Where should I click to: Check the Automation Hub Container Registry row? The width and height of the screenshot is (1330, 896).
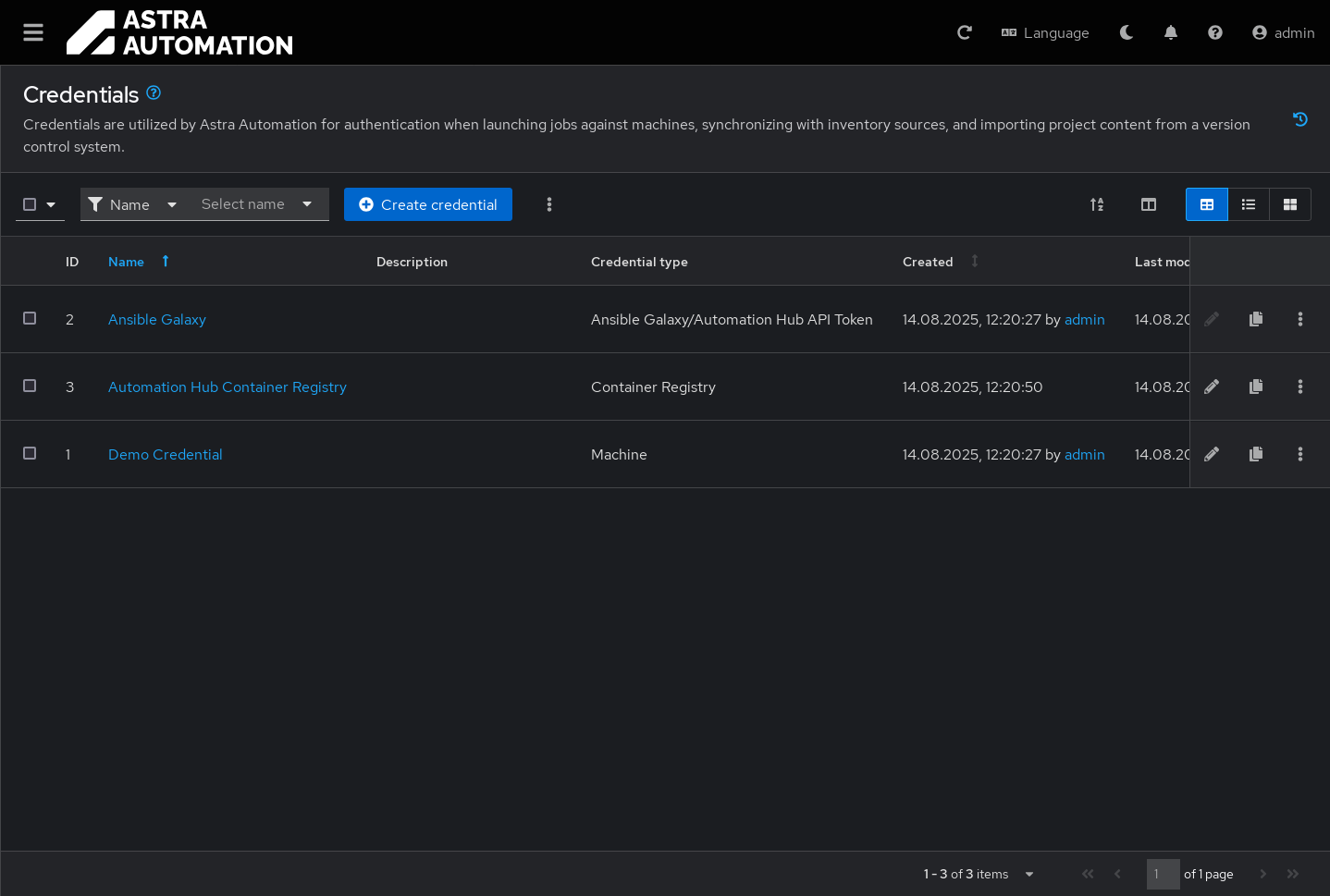(30, 386)
